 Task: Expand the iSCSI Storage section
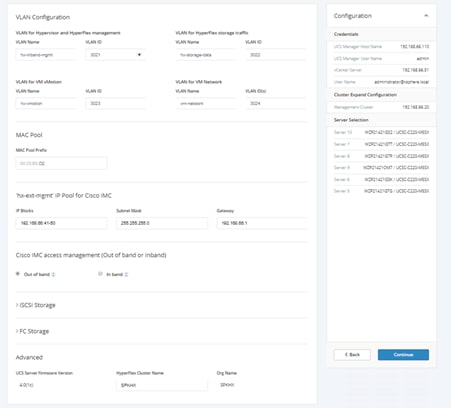pyautogui.click(x=36, y=305)
